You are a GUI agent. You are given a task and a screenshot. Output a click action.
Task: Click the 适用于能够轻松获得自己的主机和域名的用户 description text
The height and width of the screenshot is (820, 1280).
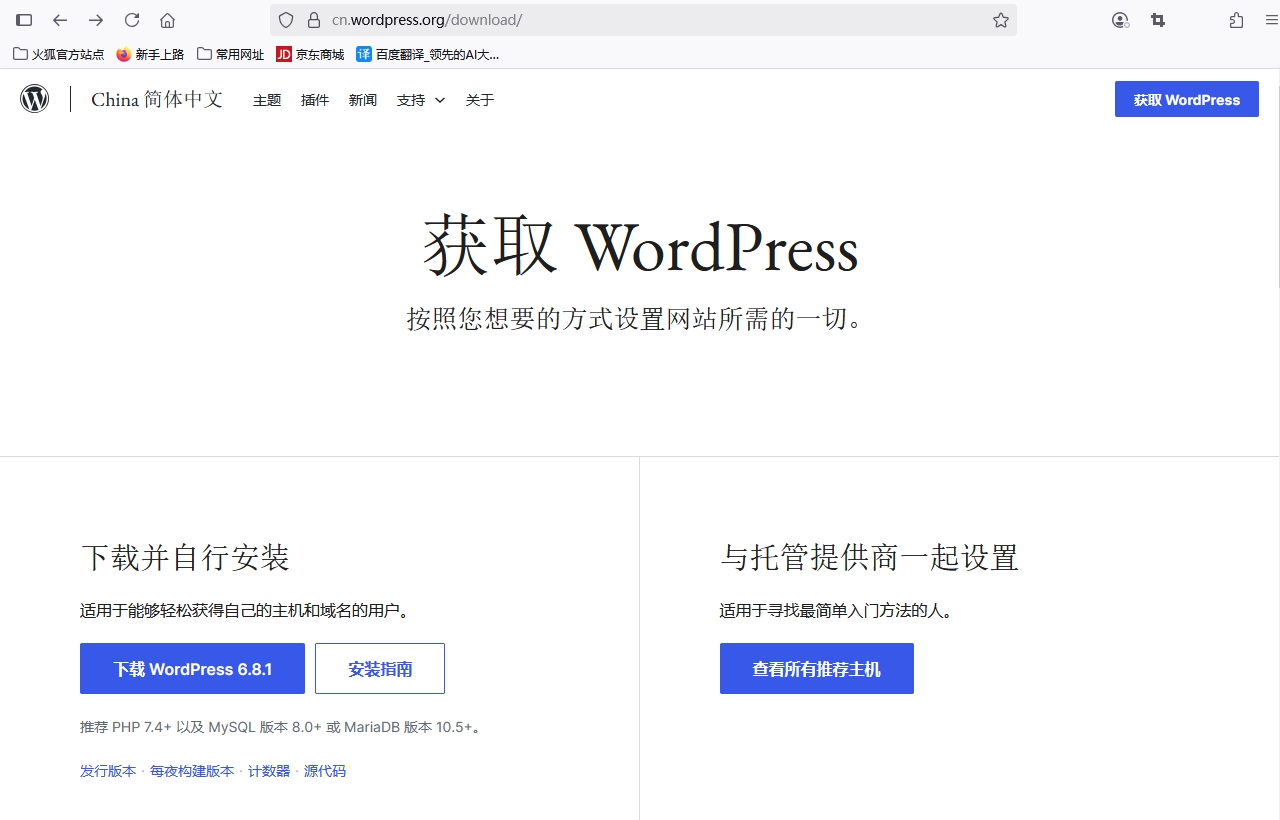[x=246, y=610]
